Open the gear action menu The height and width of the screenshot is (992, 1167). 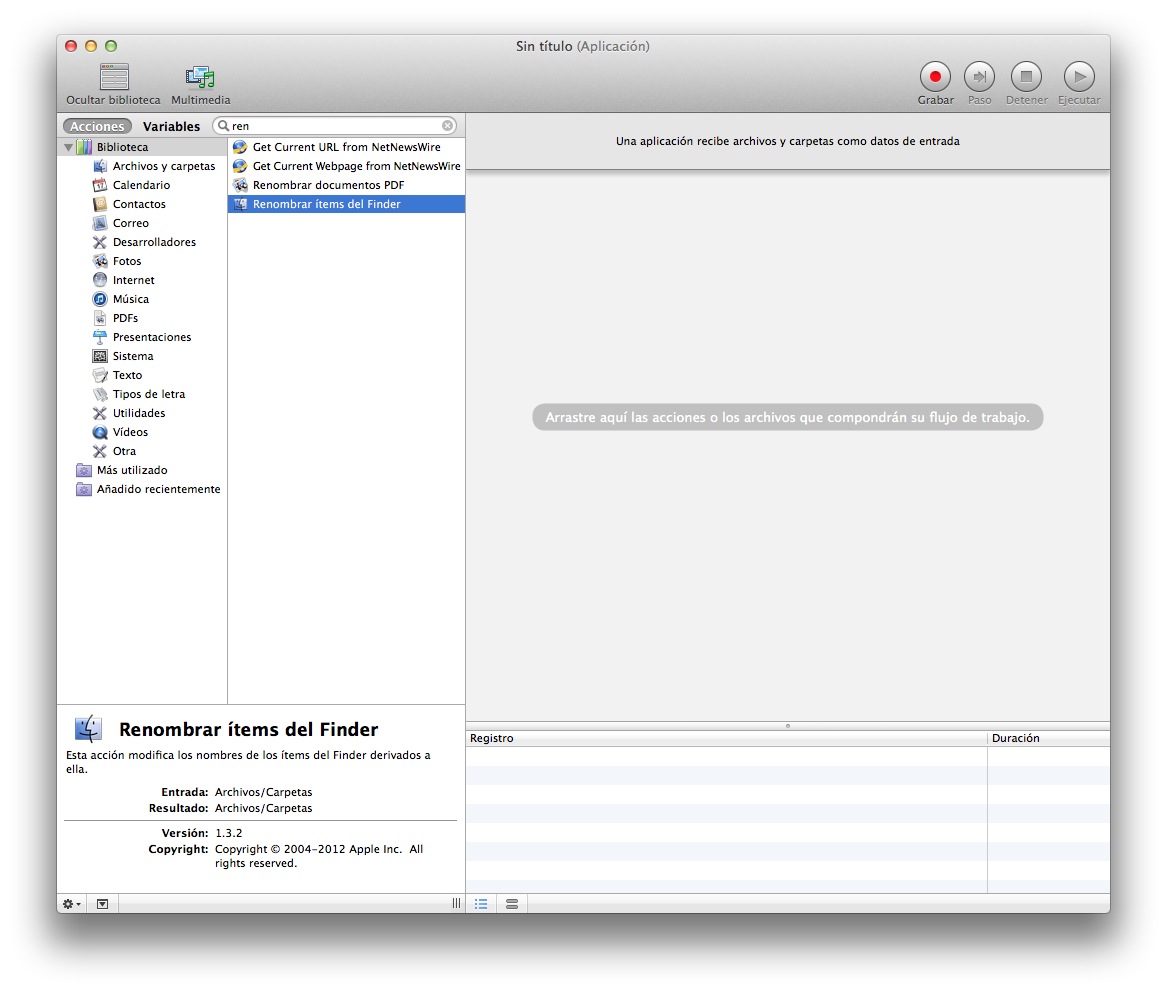point(71,904)
